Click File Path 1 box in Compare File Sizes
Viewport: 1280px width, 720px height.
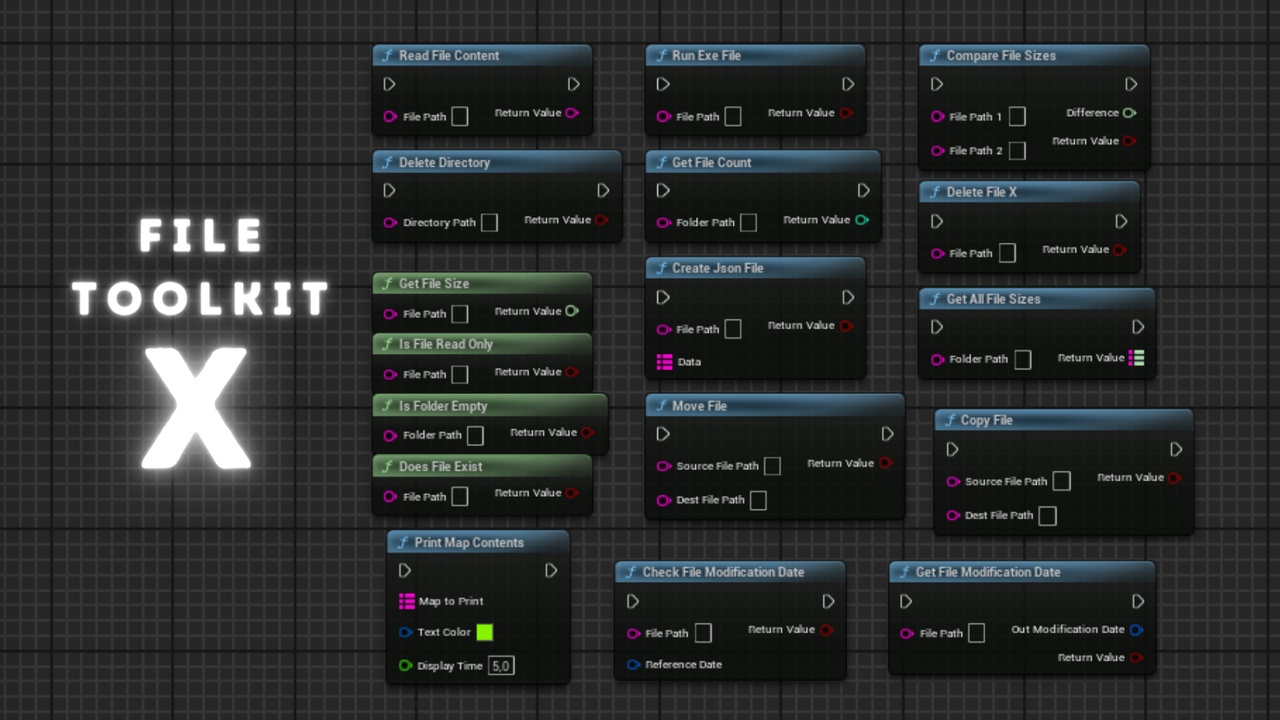[1017, 117]
